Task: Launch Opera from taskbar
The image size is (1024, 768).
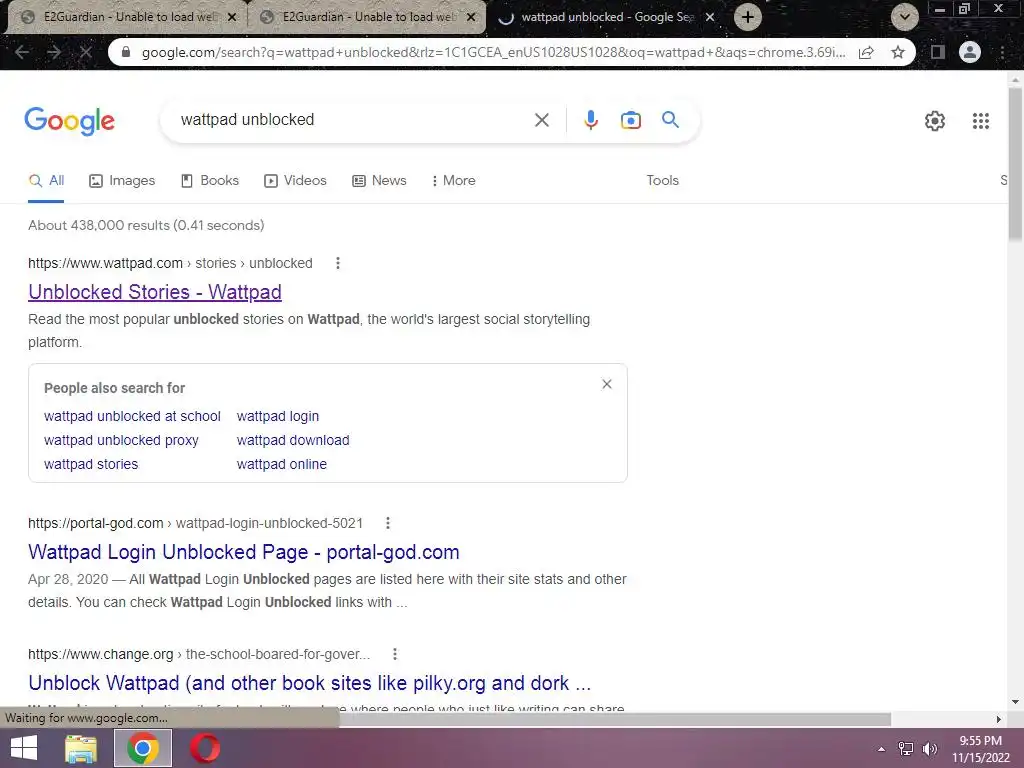Action: [204, 748]
